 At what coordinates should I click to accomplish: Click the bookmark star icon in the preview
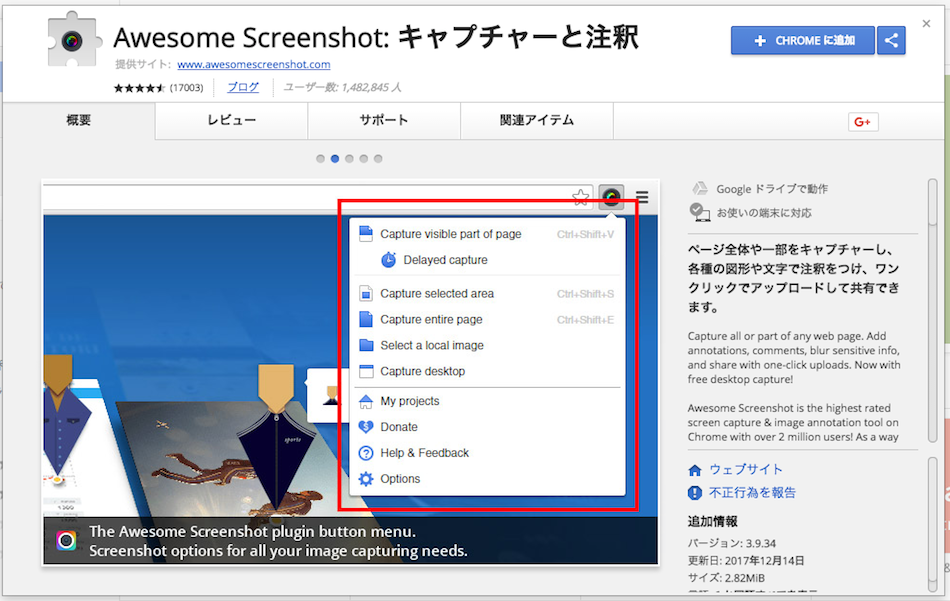(580, 197)
